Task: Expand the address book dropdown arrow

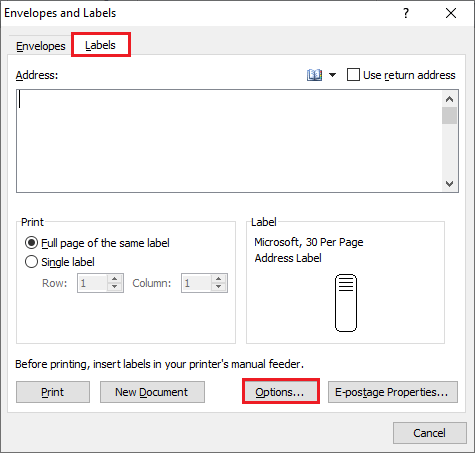Action: (332, 75)
